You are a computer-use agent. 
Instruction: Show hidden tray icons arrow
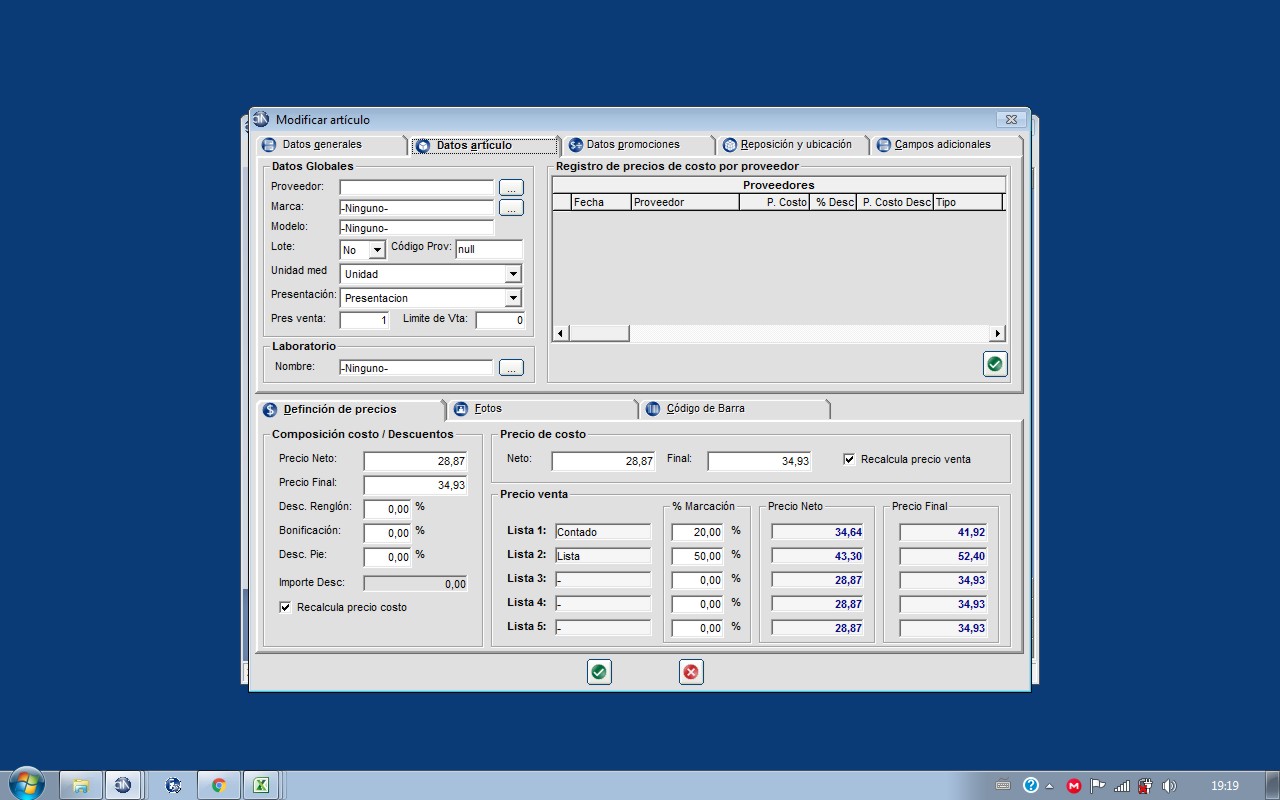[x=1050, y=786]
